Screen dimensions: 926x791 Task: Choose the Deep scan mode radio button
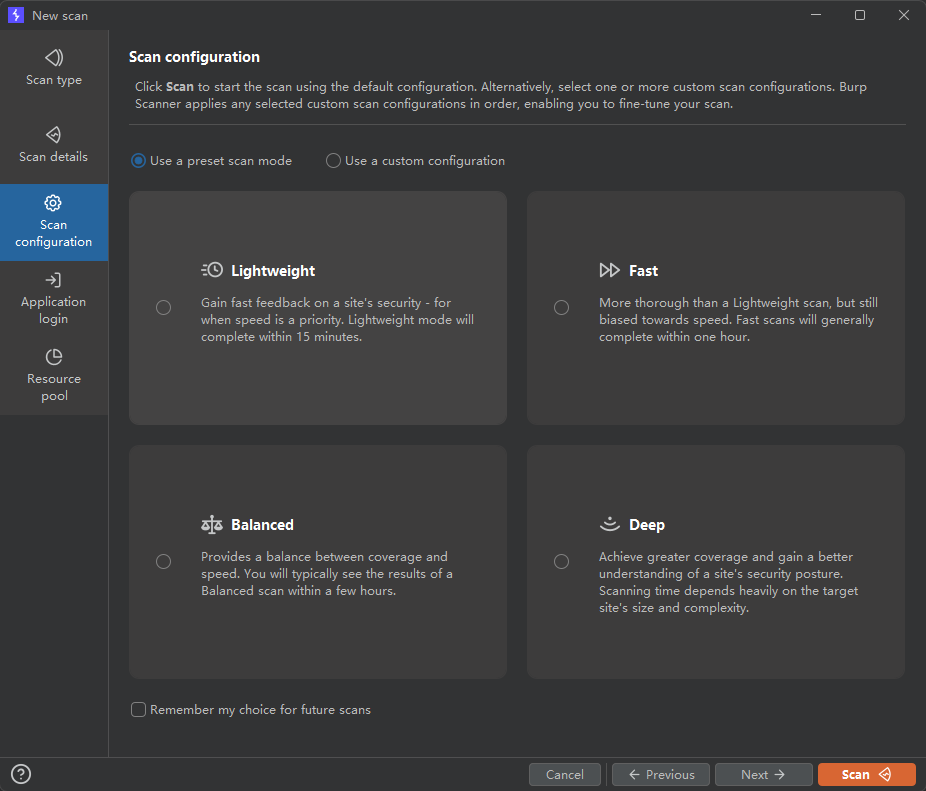562,561
